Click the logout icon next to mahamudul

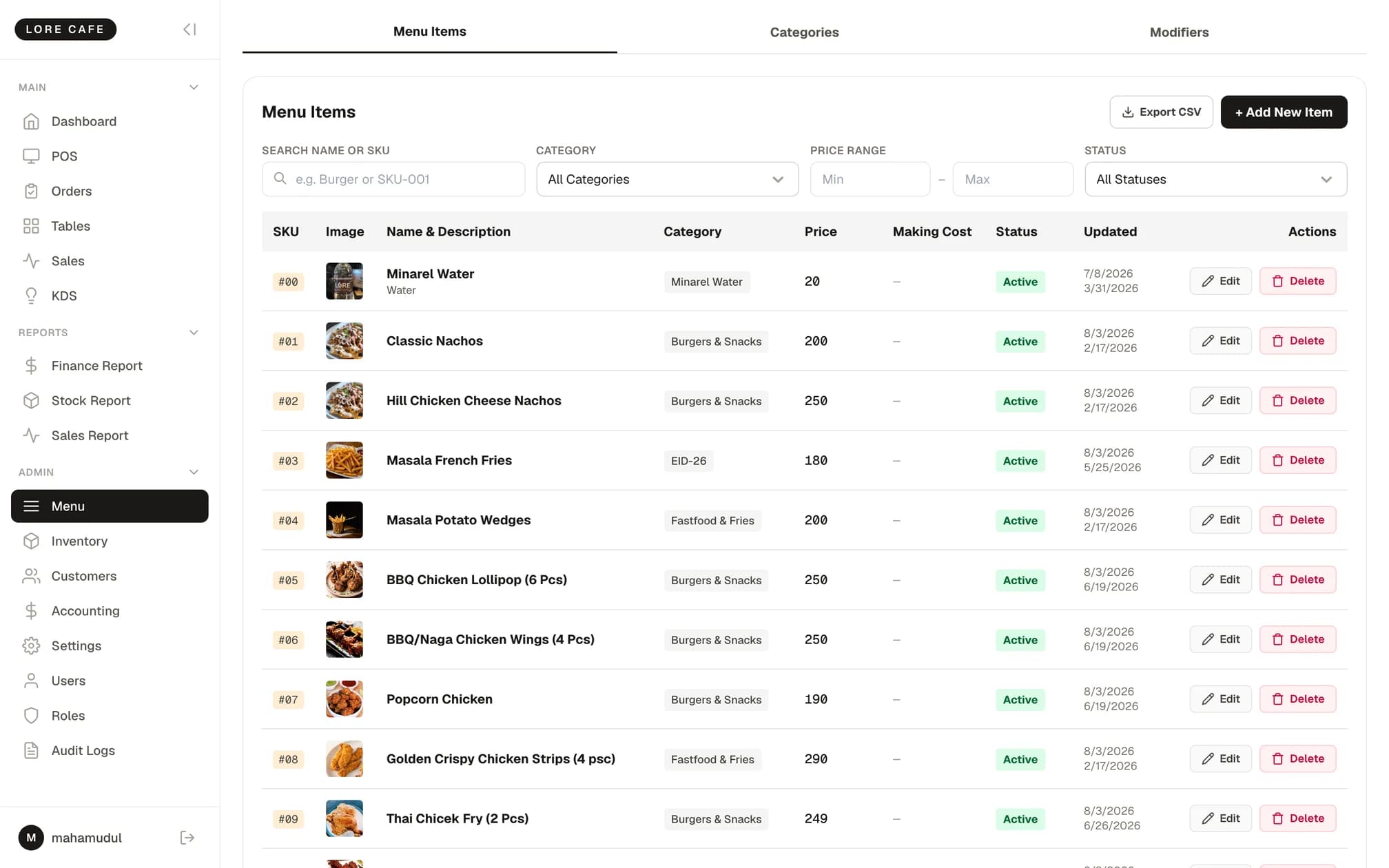pyautogui.click(x=187, y=838)
